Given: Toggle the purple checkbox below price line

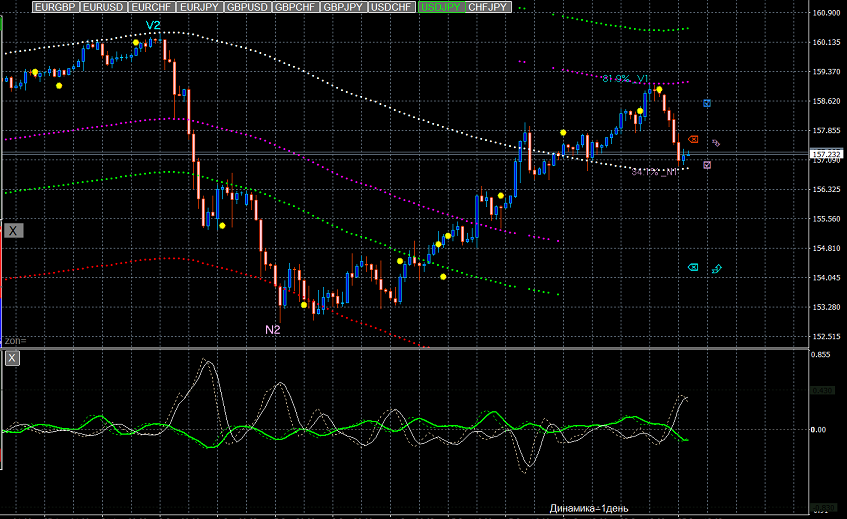Looking at the screenshot, I should [707, 165].
